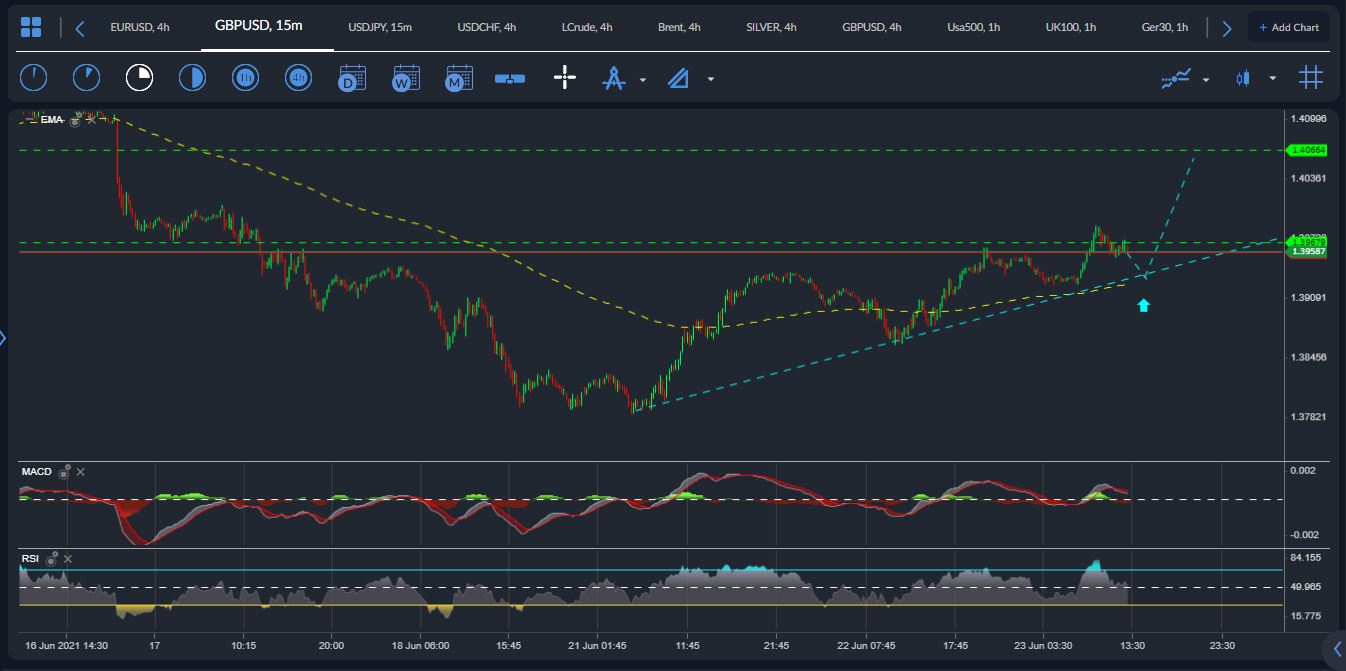Click the green 1.40664 price level tag
Viewport: 1346px width, 671px height.
1308,150
